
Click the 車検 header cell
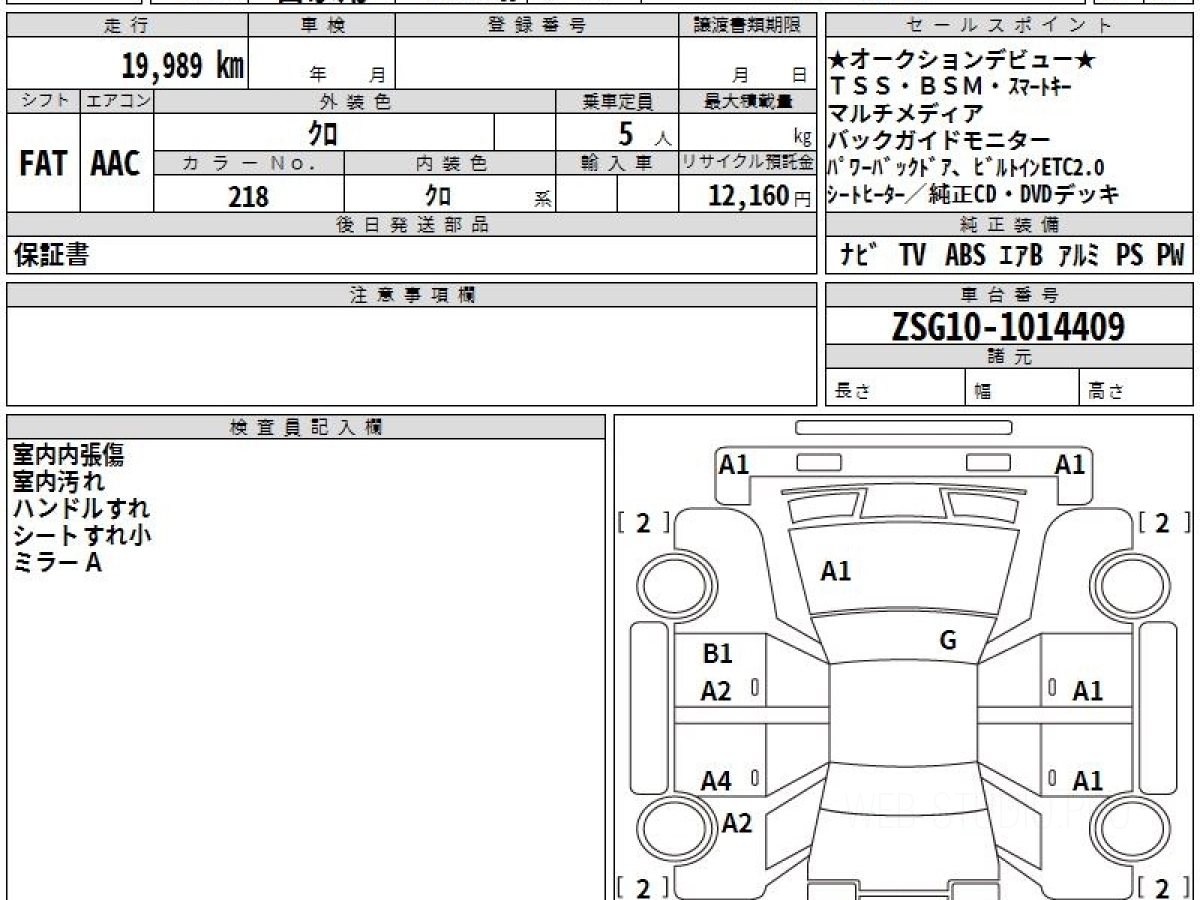click(322, 26)
